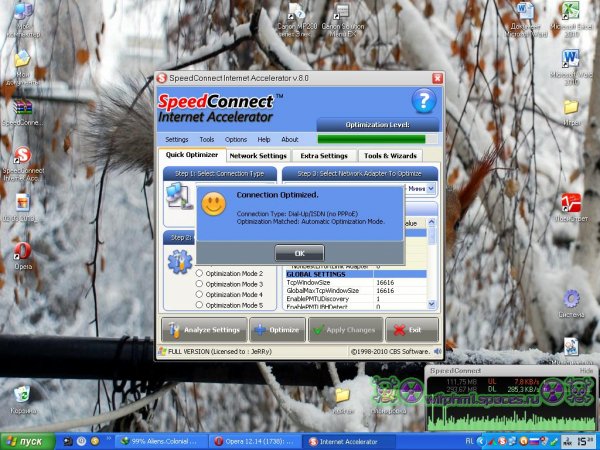Open the blue question mark help icon
The width and height of the screenshot is (600, 450).
coord(424,101)
